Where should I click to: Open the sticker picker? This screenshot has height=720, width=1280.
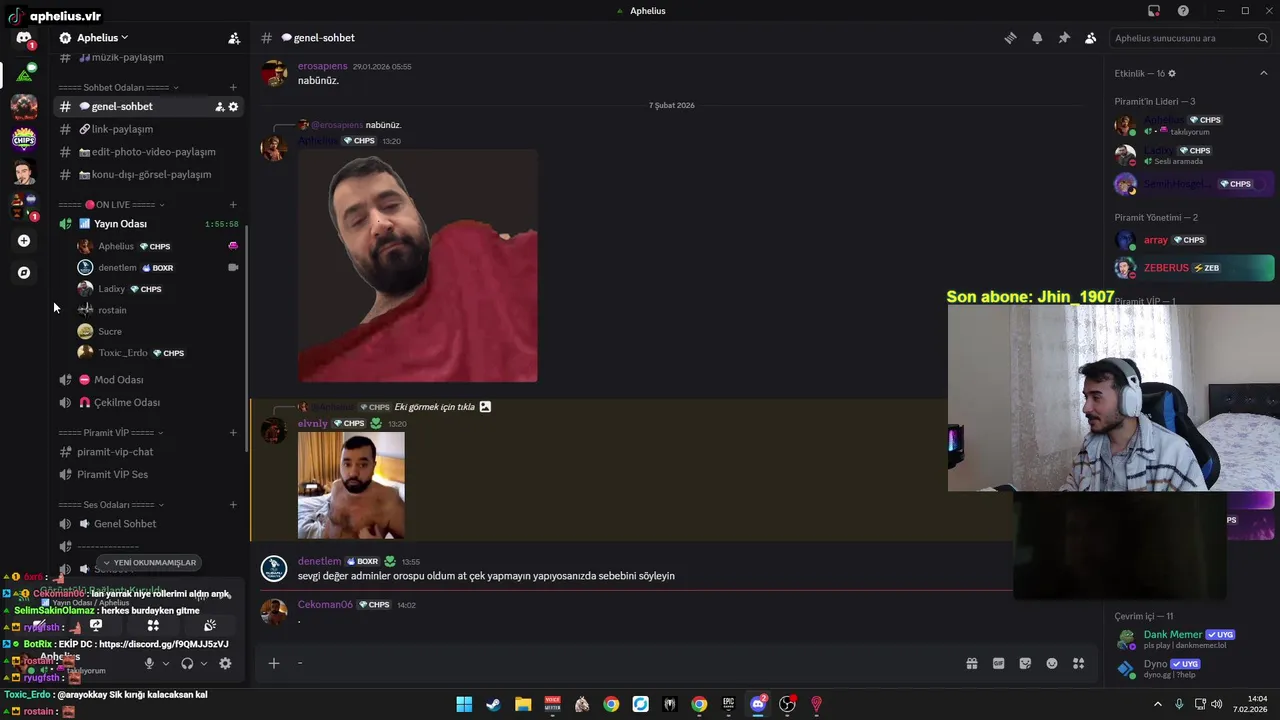tap(1025, 663)
